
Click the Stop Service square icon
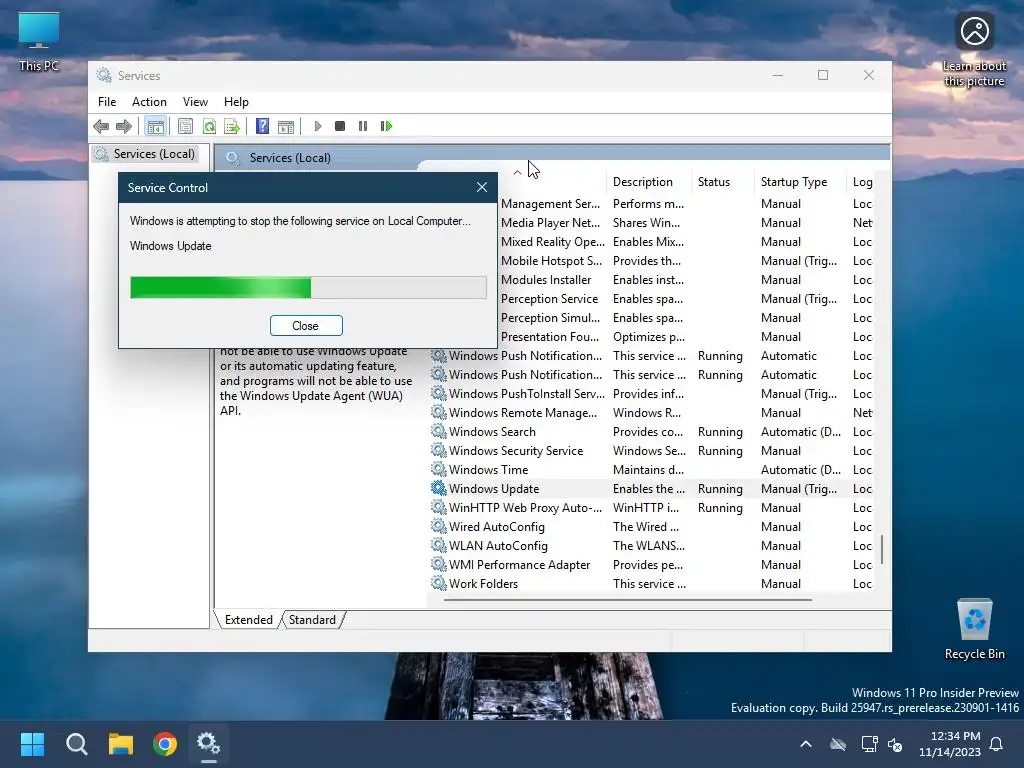(x=340, y=126)
